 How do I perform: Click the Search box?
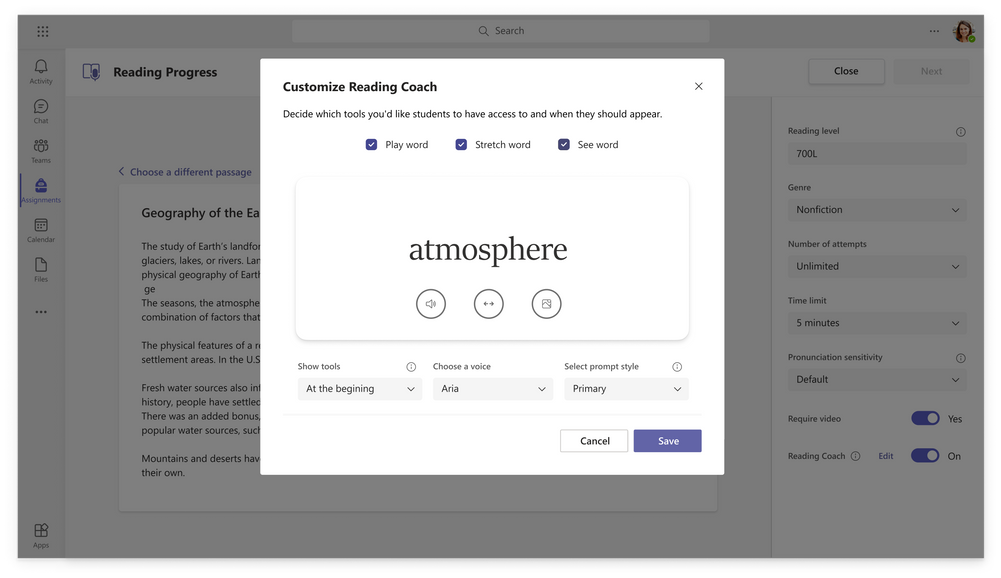pyautogui.click(x=500, y=31)
